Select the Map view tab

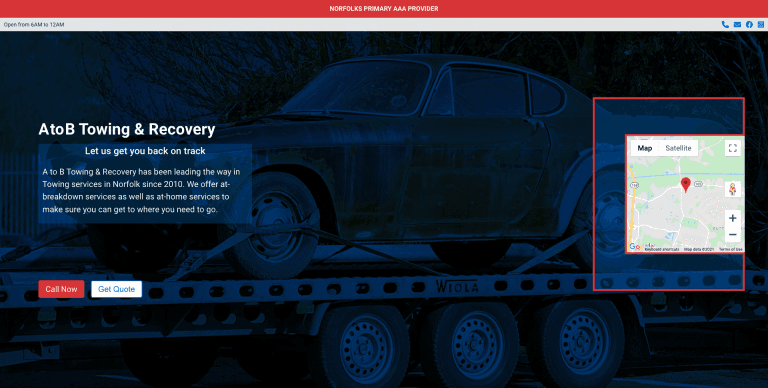[x=645, y=148]
